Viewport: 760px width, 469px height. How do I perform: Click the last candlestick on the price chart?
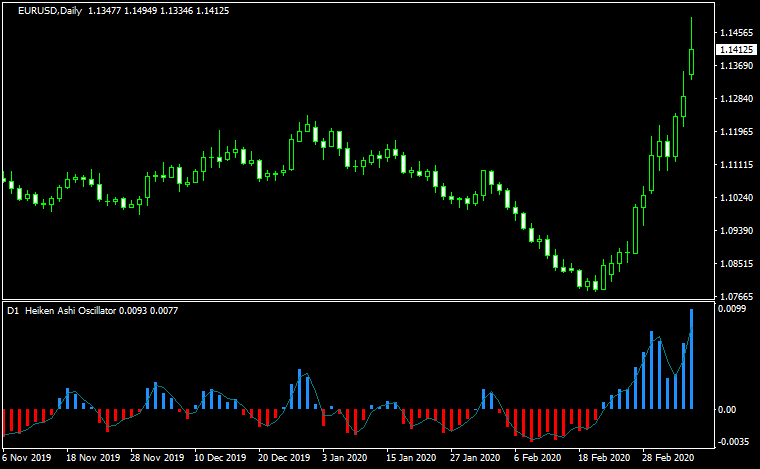point(691,60)
